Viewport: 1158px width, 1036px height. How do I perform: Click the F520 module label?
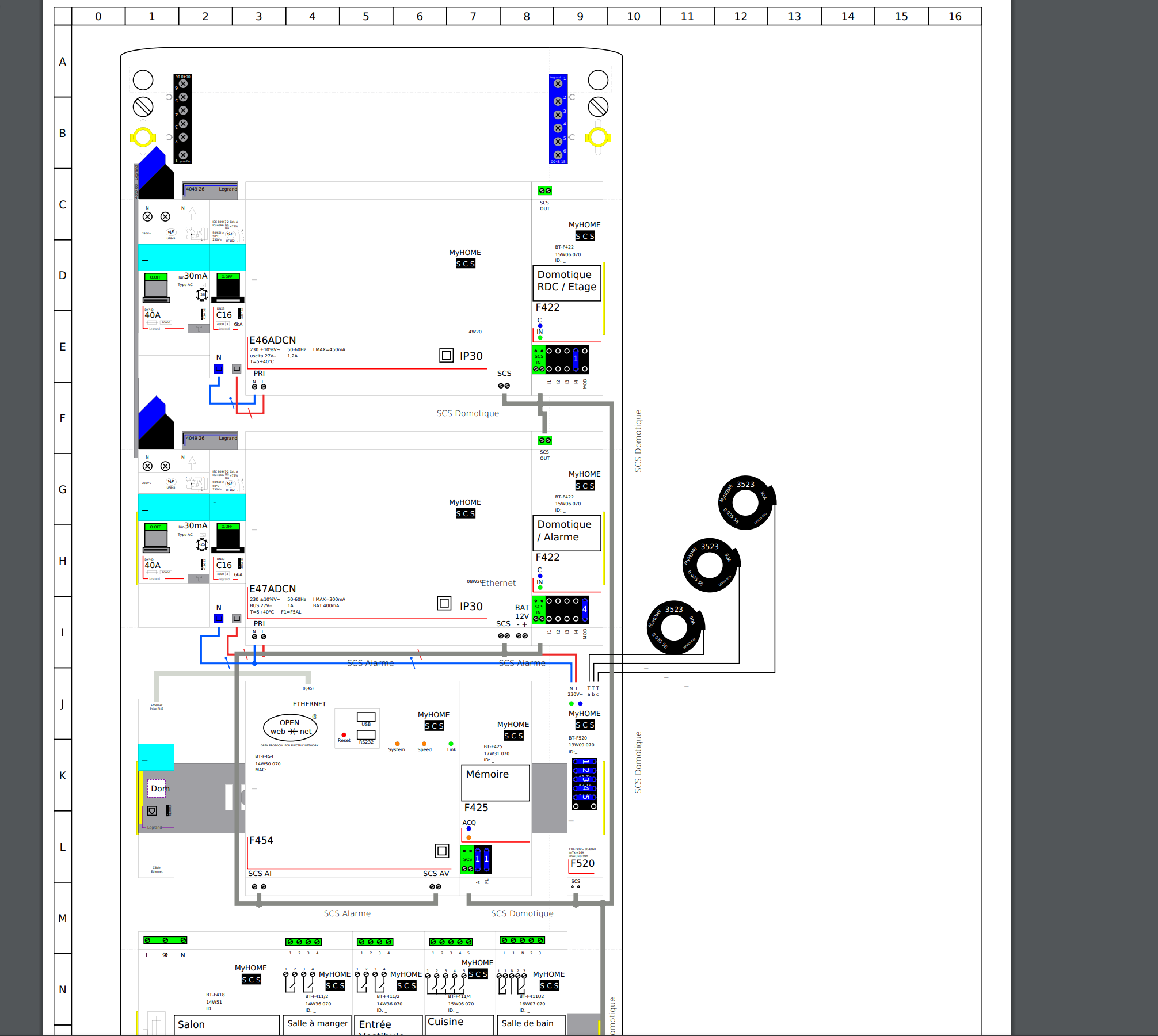582,863
